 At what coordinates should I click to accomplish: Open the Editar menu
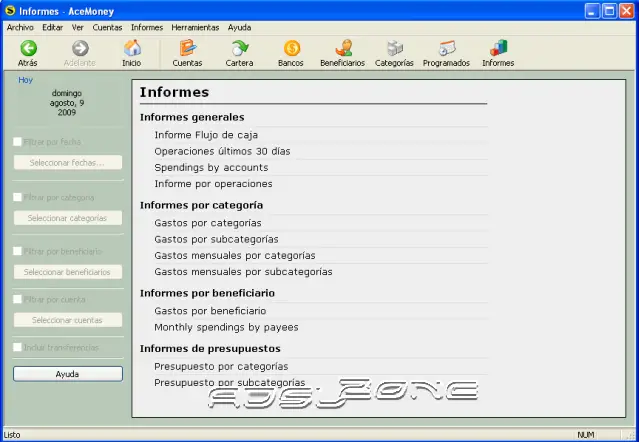pos(53,28)
